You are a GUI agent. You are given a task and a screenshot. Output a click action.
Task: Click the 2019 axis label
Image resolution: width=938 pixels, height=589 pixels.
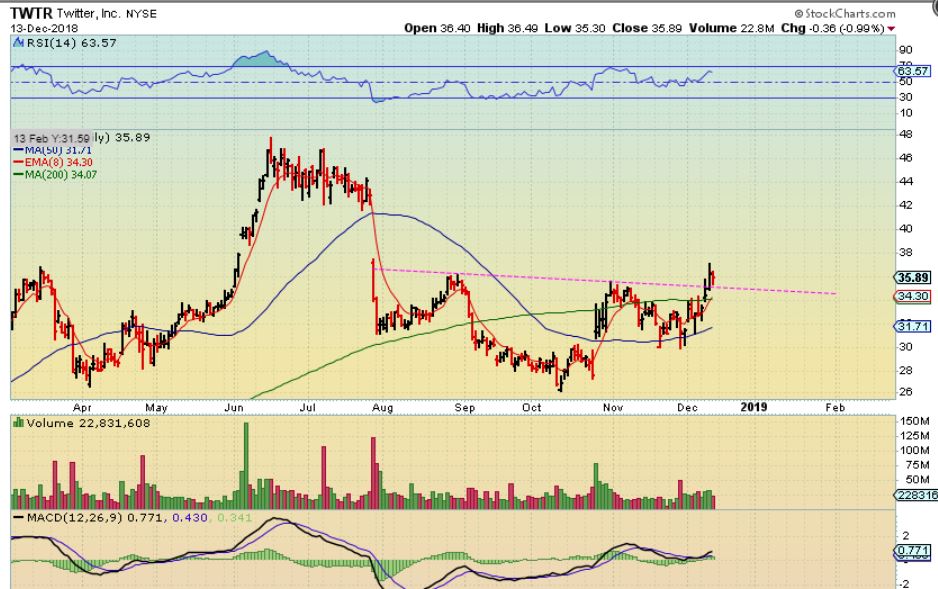point(754,407)
